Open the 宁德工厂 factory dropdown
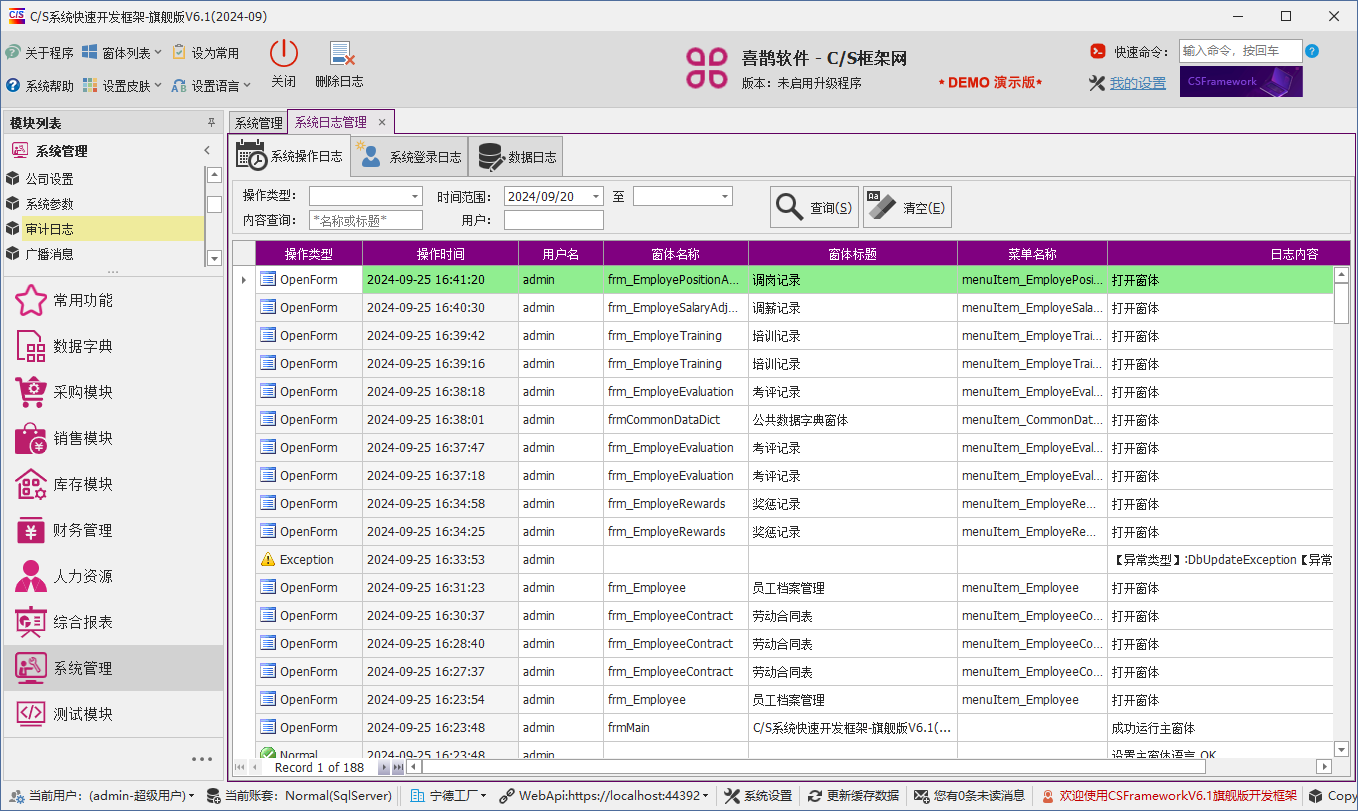 pyautogui.click(x=449, y=796)
